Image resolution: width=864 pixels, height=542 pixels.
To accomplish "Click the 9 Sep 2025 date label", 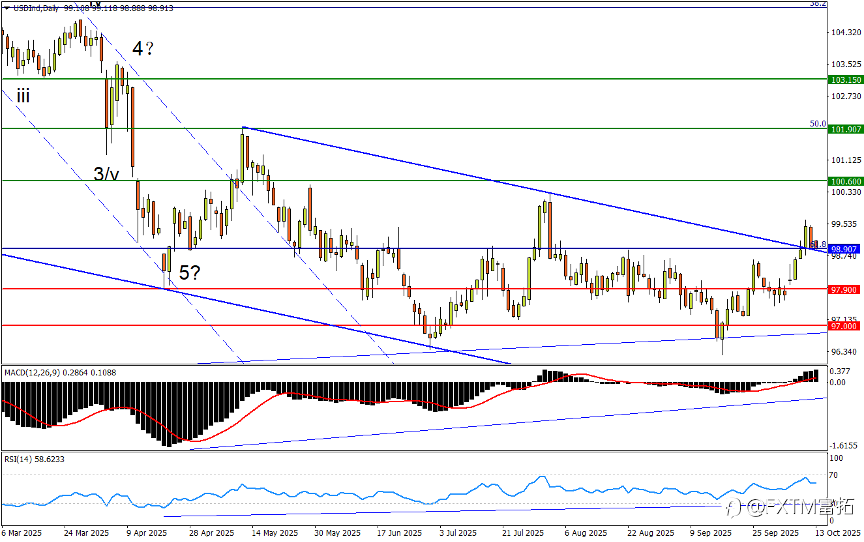I will (x=711, y=533).
